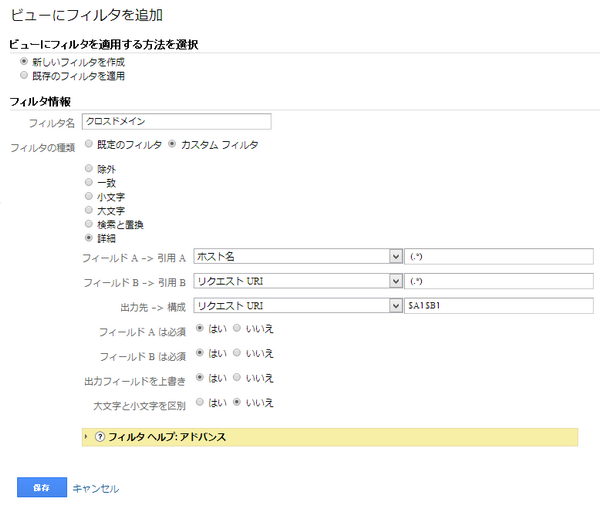Viewport: 600px width, 509px height.
Task: Click the 引用 B pattern input field
Action: coord(499,281)
